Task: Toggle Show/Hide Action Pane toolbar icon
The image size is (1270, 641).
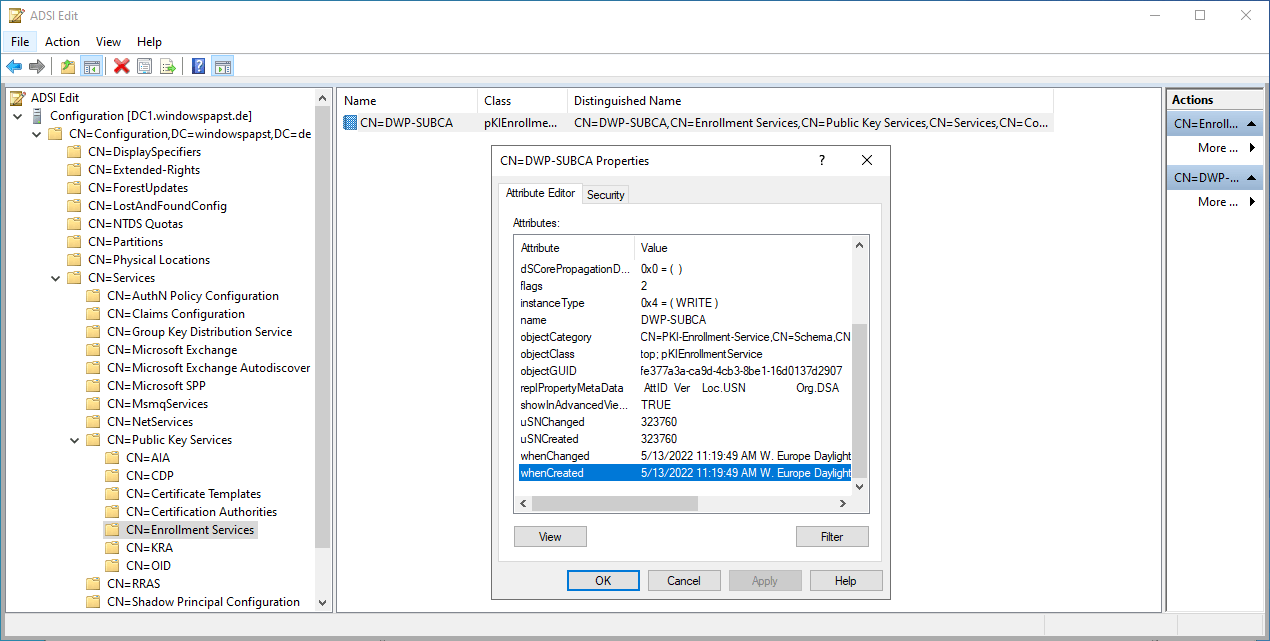Action: coord(223,67)
